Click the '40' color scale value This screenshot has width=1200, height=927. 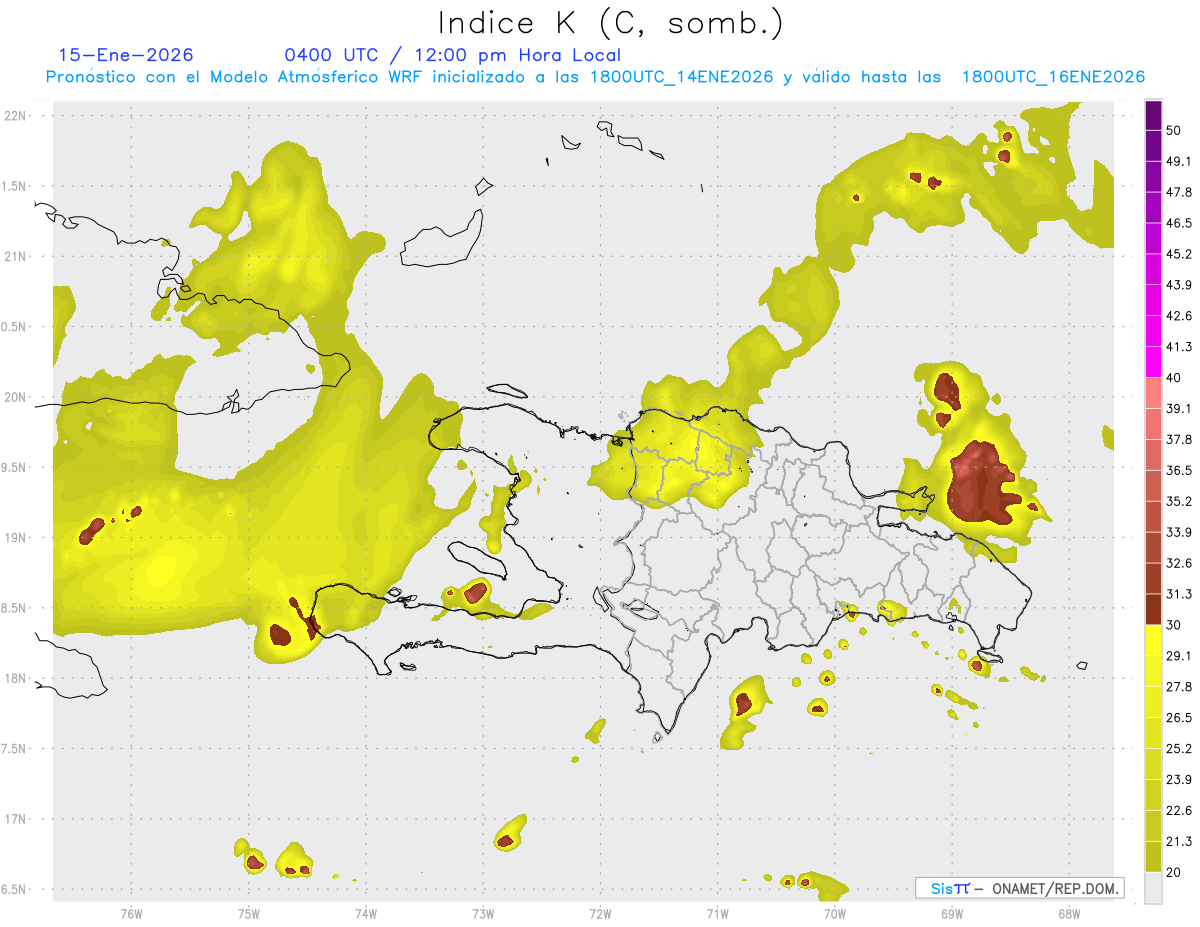click(x=1174, y=377)
